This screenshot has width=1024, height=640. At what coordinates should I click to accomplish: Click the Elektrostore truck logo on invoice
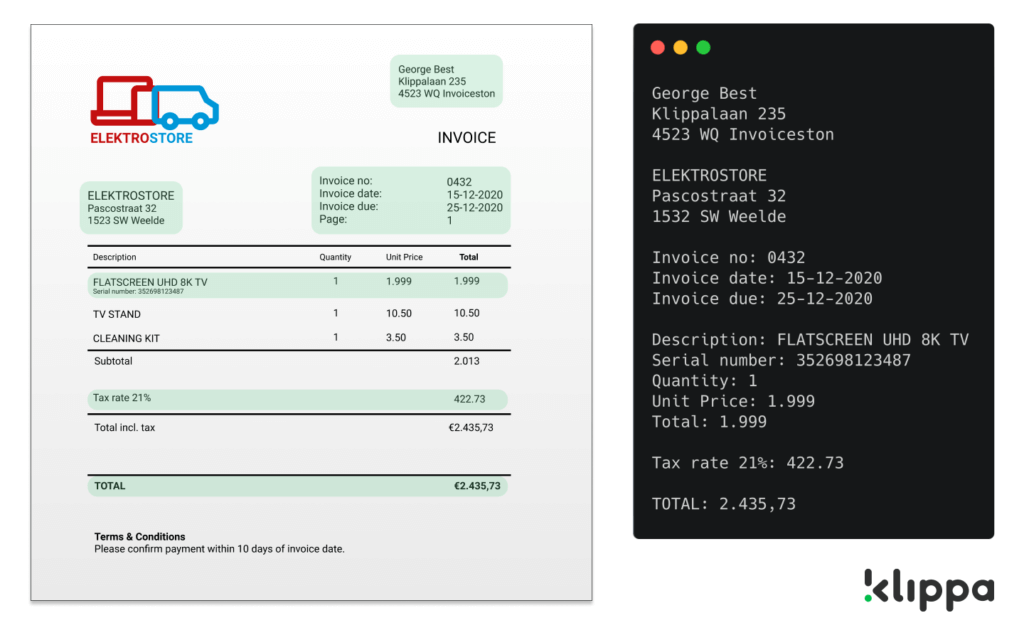point(154,102)
